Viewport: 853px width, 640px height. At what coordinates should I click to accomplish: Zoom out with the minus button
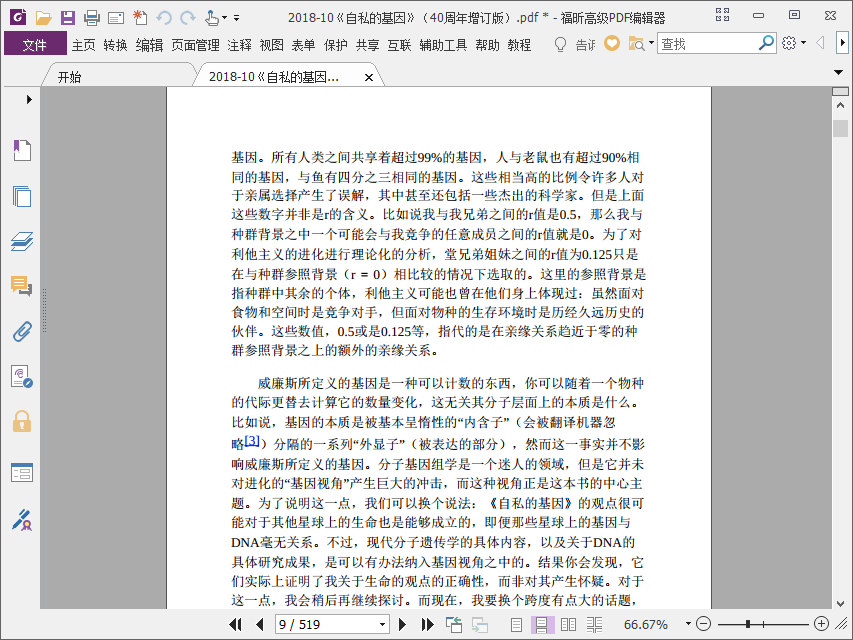703,624
